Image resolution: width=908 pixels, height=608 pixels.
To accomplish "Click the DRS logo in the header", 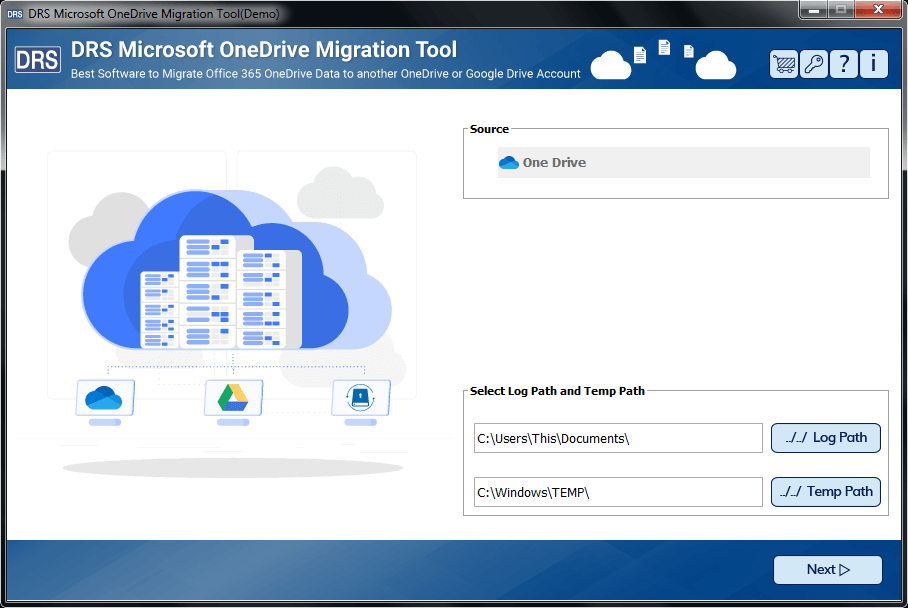I will pos(37,60).
